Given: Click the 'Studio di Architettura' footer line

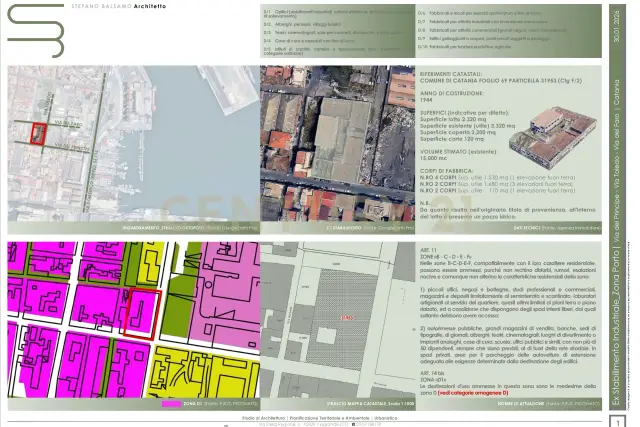Looking at the screenshot, I should coord(319,418).
